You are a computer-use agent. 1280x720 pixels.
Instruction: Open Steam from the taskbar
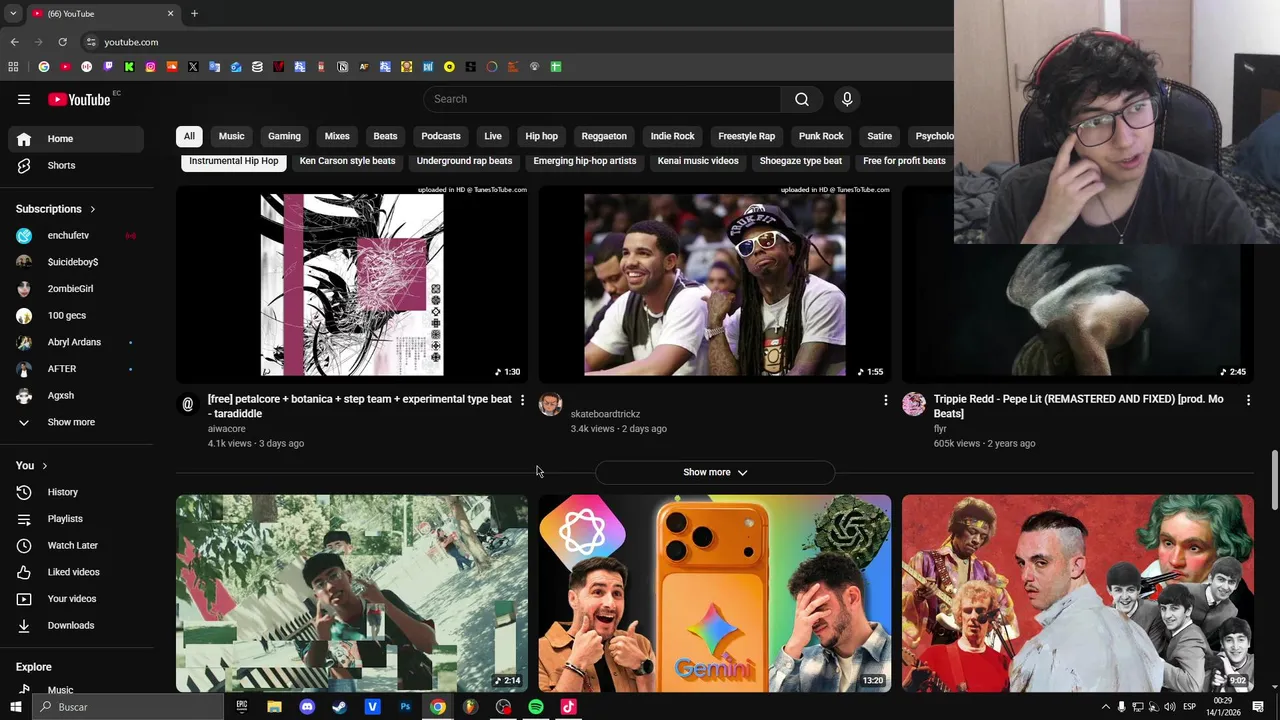click(340, 707)
